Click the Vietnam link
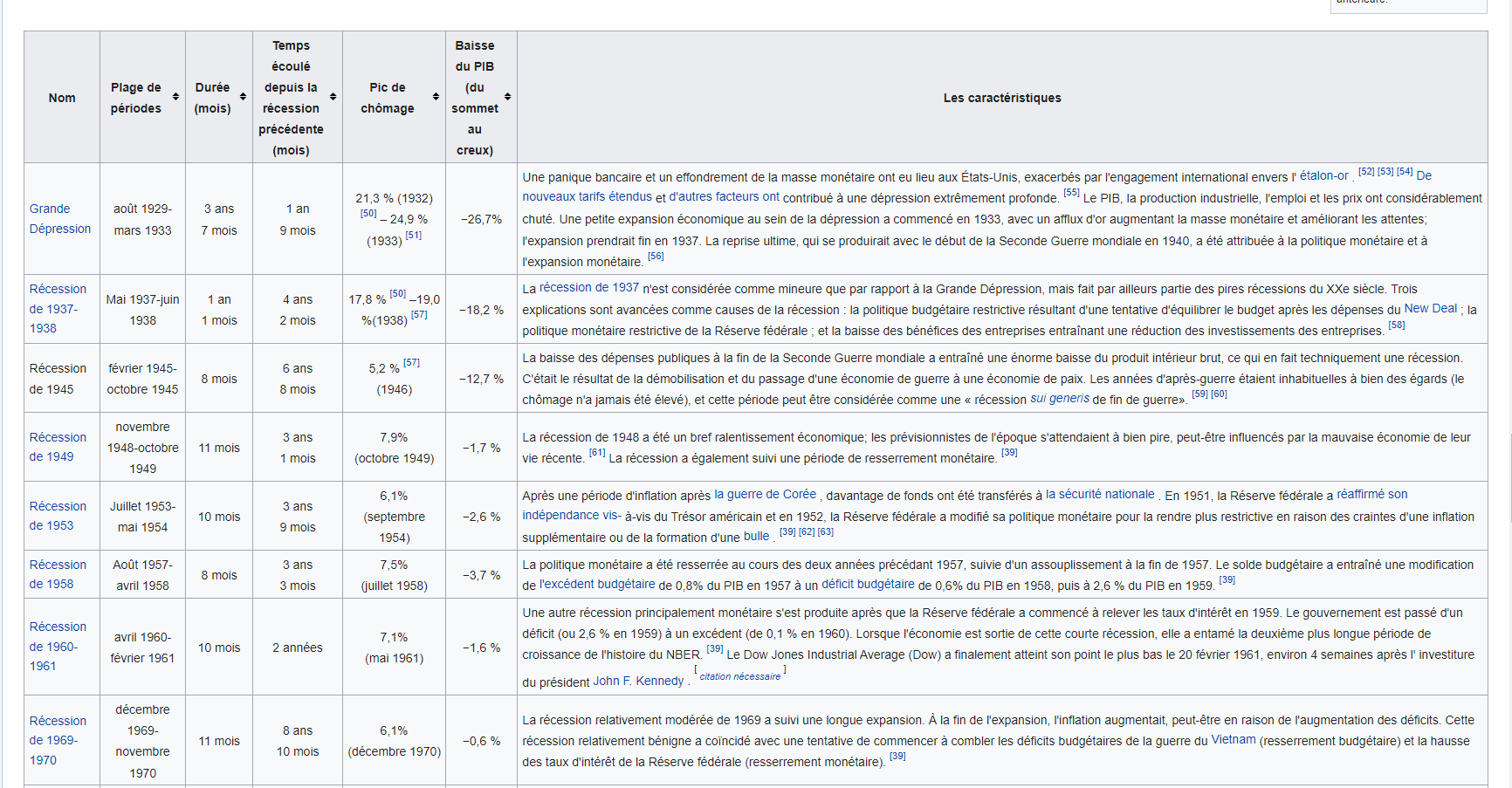This screenshot has width=1512, height=788. pos(1234,739)
